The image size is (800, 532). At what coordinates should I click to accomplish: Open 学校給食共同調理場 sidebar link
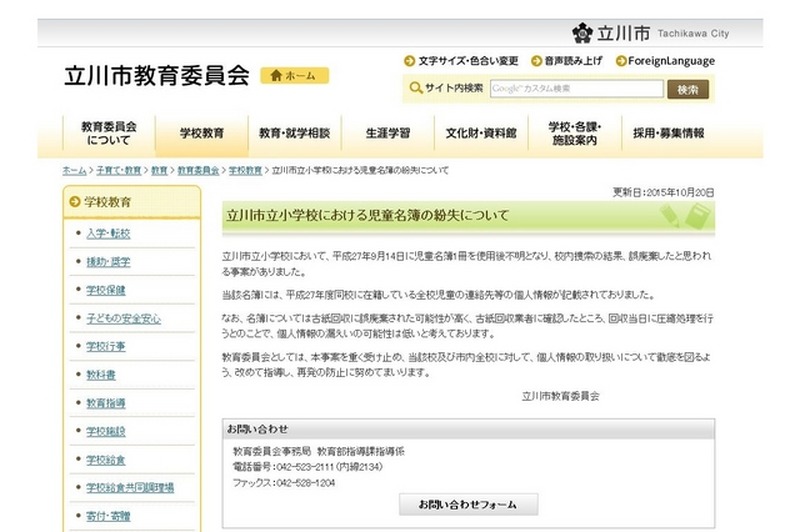(x=129, y=488)
